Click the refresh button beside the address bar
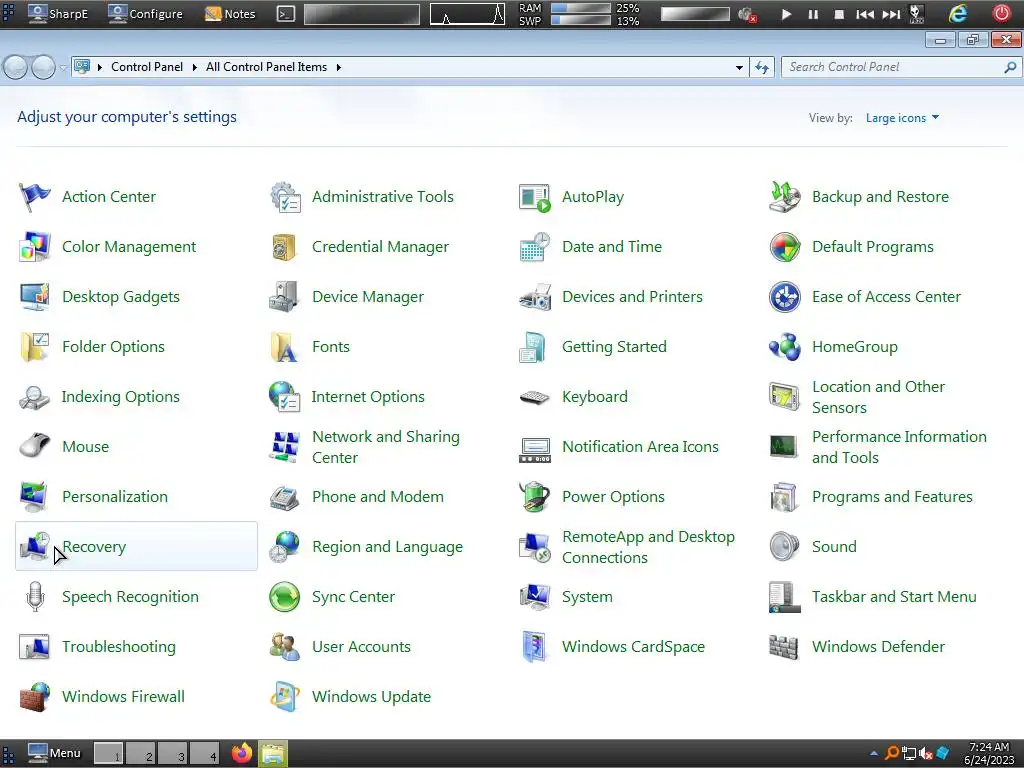Screen dimensions: 1024x768 click(762, 67)
